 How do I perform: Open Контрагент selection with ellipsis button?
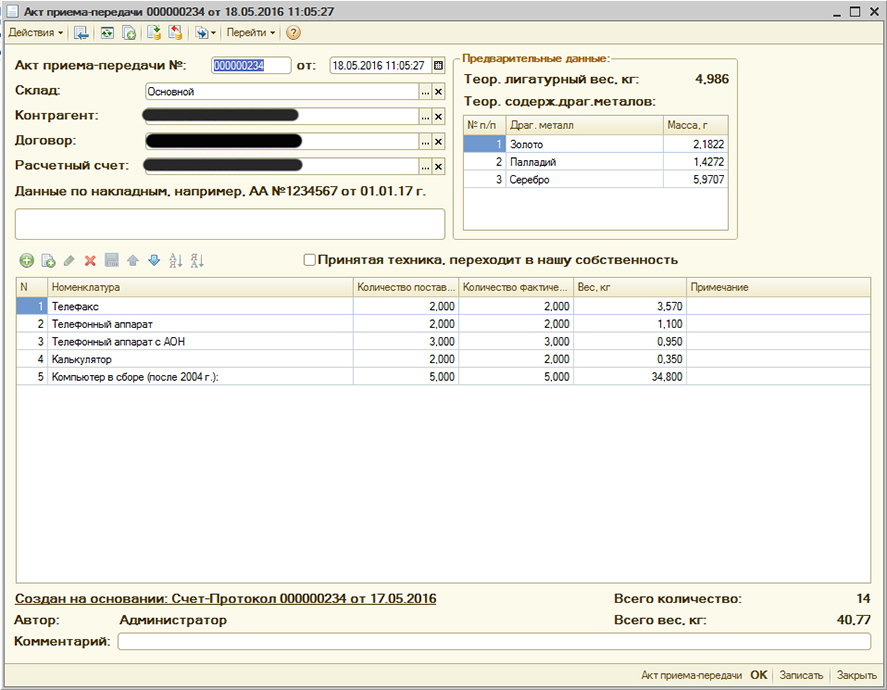tap(424, 116)
